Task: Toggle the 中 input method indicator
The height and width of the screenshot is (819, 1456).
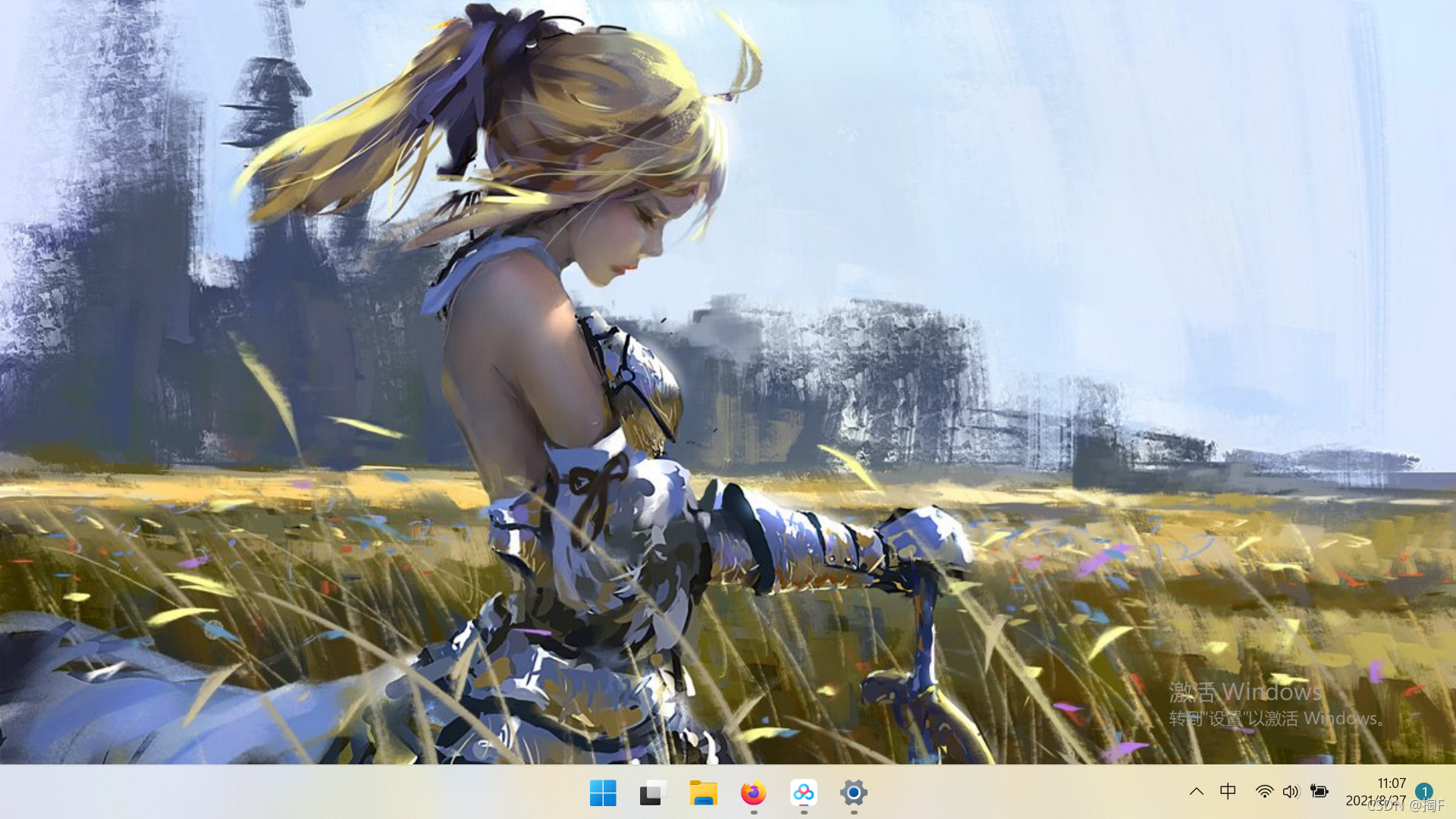Action: pos(1228,792)
